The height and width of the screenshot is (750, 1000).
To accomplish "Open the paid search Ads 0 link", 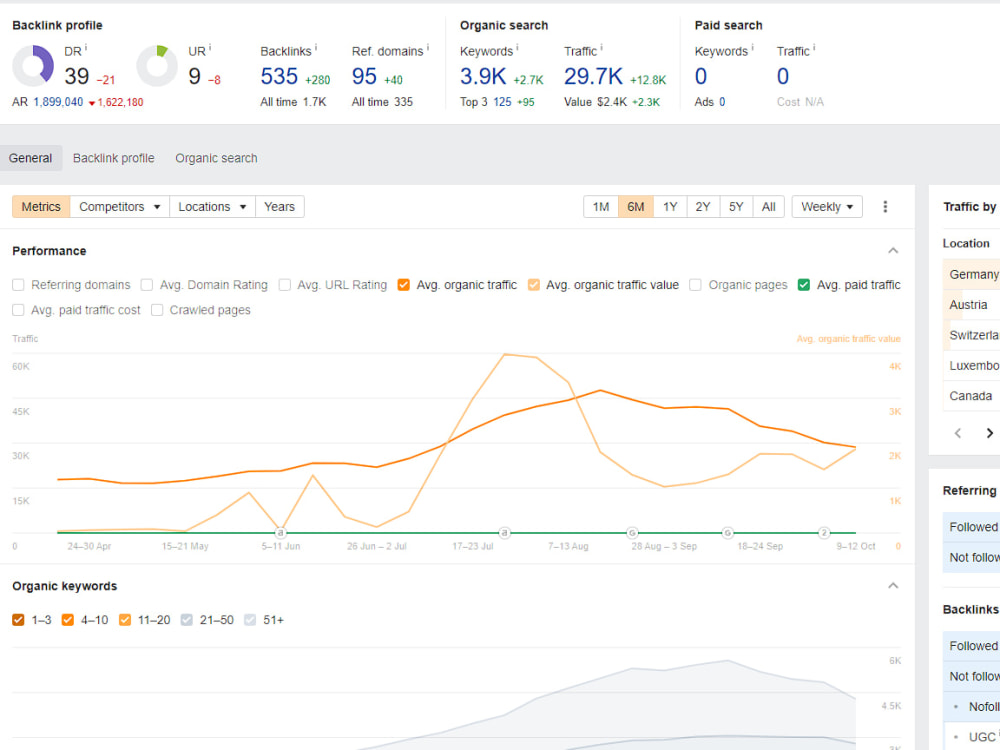I will tap(722, 102).
